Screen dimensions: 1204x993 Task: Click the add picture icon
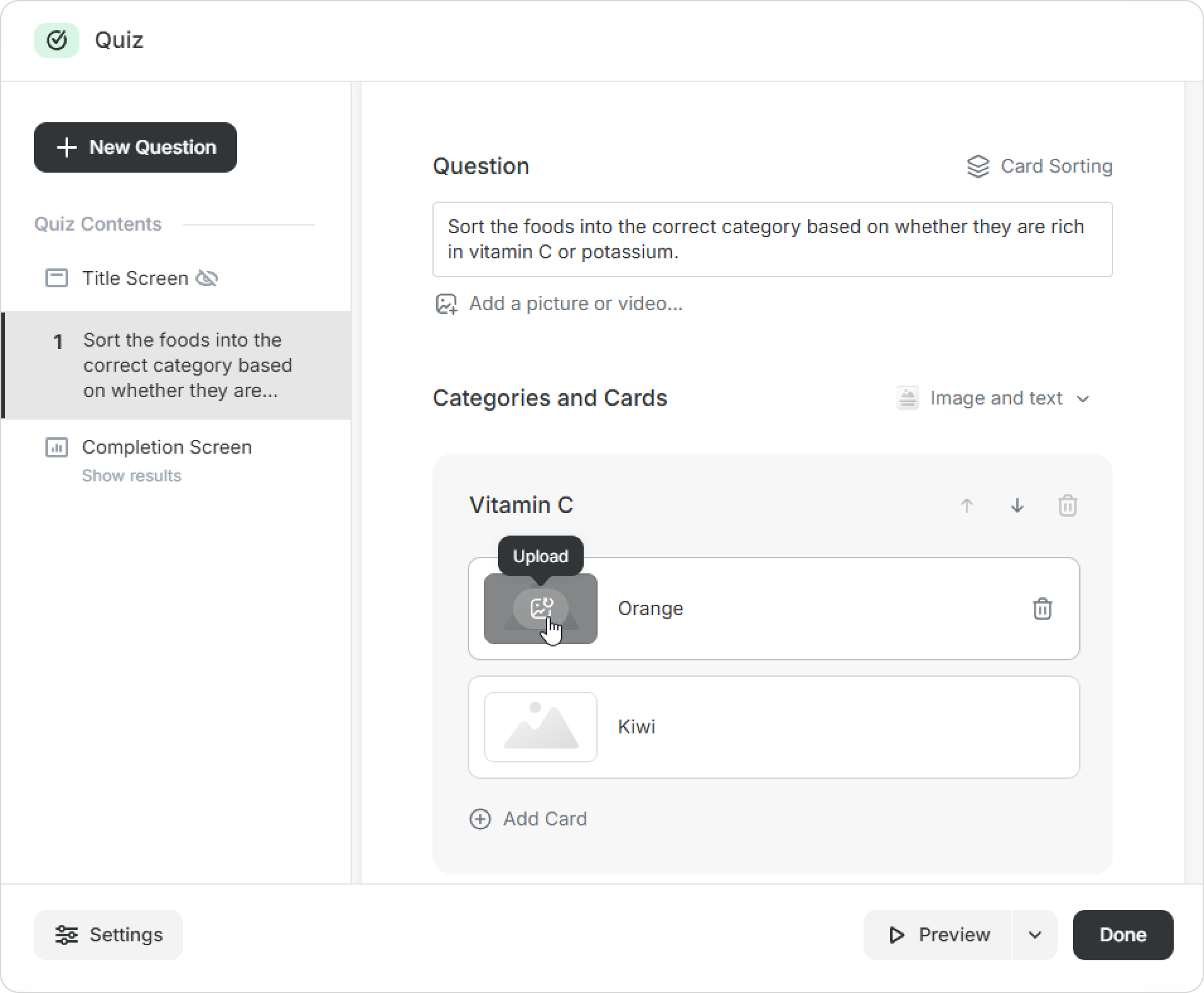pos(446,304)
